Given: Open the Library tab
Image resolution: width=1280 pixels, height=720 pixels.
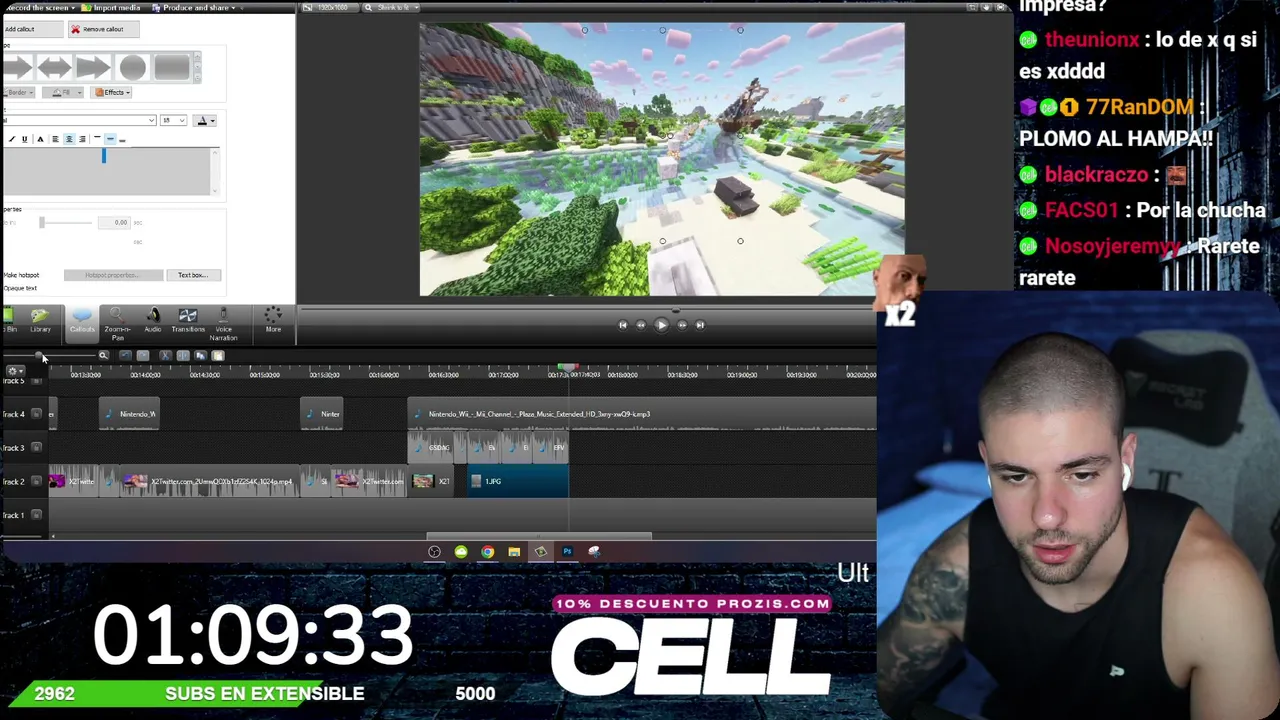Looking at the screenshot, I should point(40,321).
